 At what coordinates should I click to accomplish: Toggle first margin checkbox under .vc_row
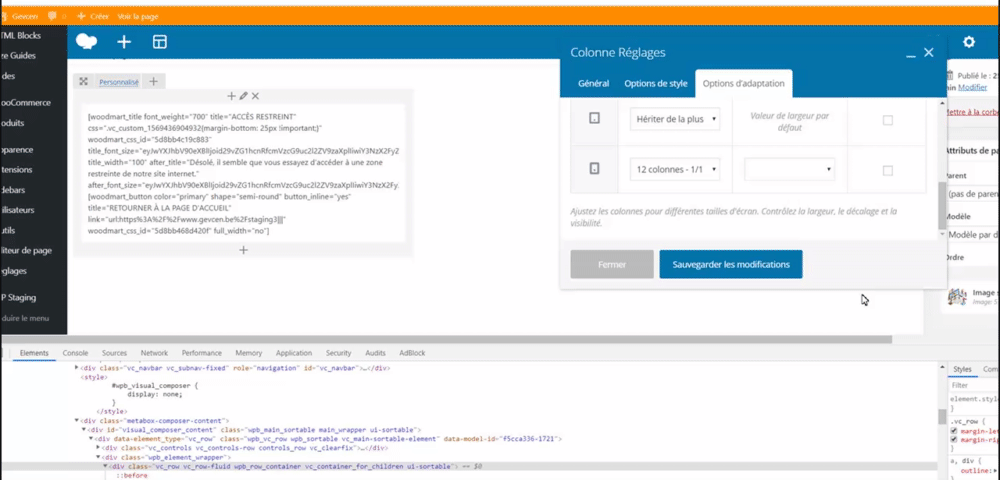954,432
